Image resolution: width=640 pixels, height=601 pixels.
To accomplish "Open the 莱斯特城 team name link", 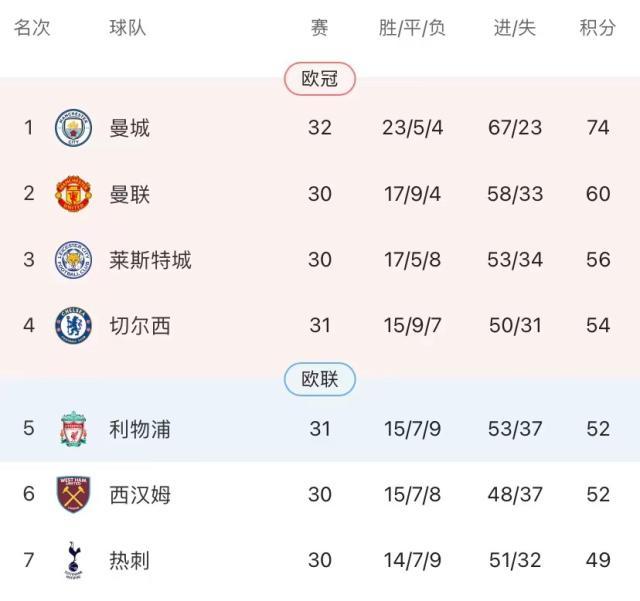I will [x=150, y=260].
